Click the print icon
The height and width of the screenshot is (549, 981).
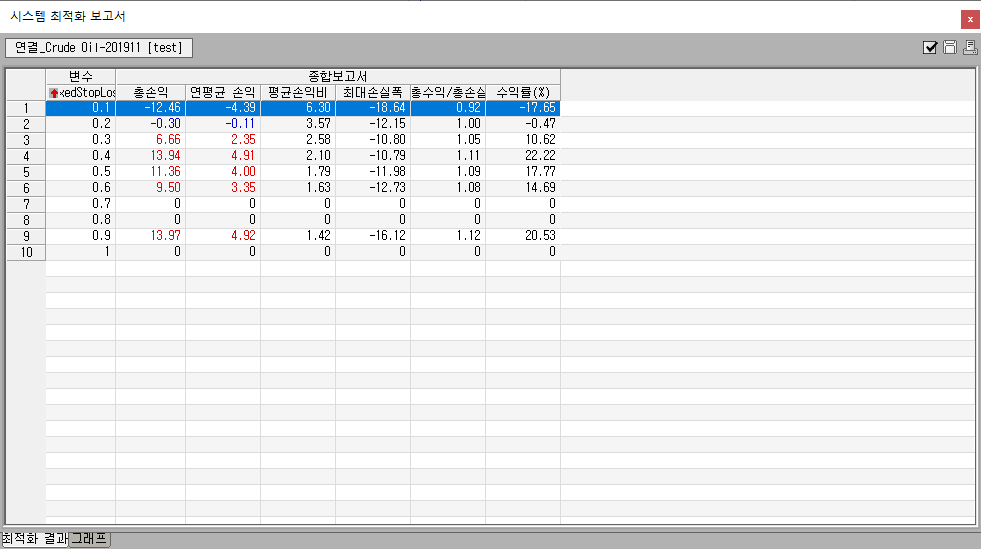968,48
